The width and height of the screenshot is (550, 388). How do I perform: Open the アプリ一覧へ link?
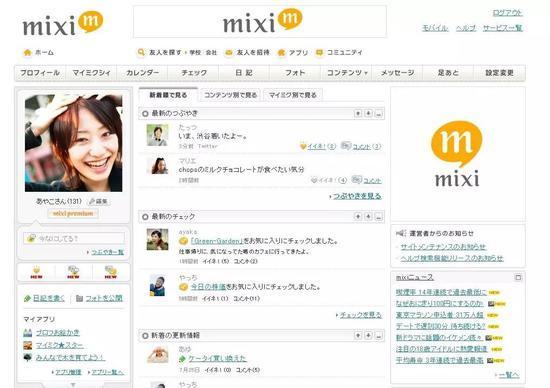[107, 372]
